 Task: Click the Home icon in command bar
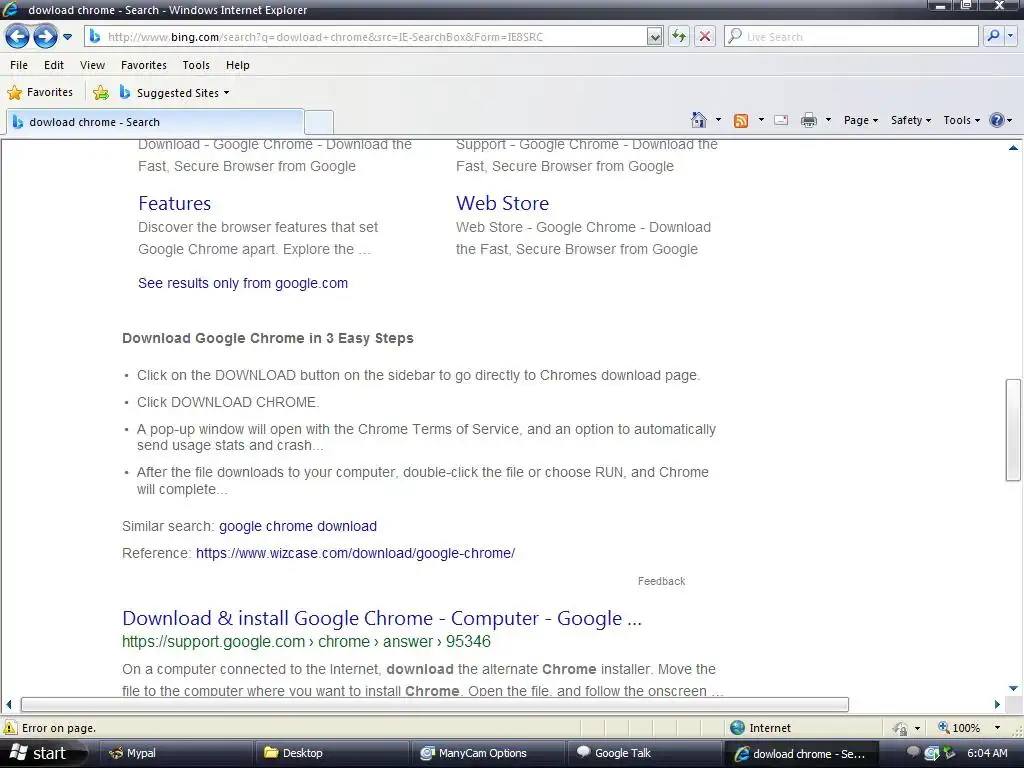pos(699,120)
